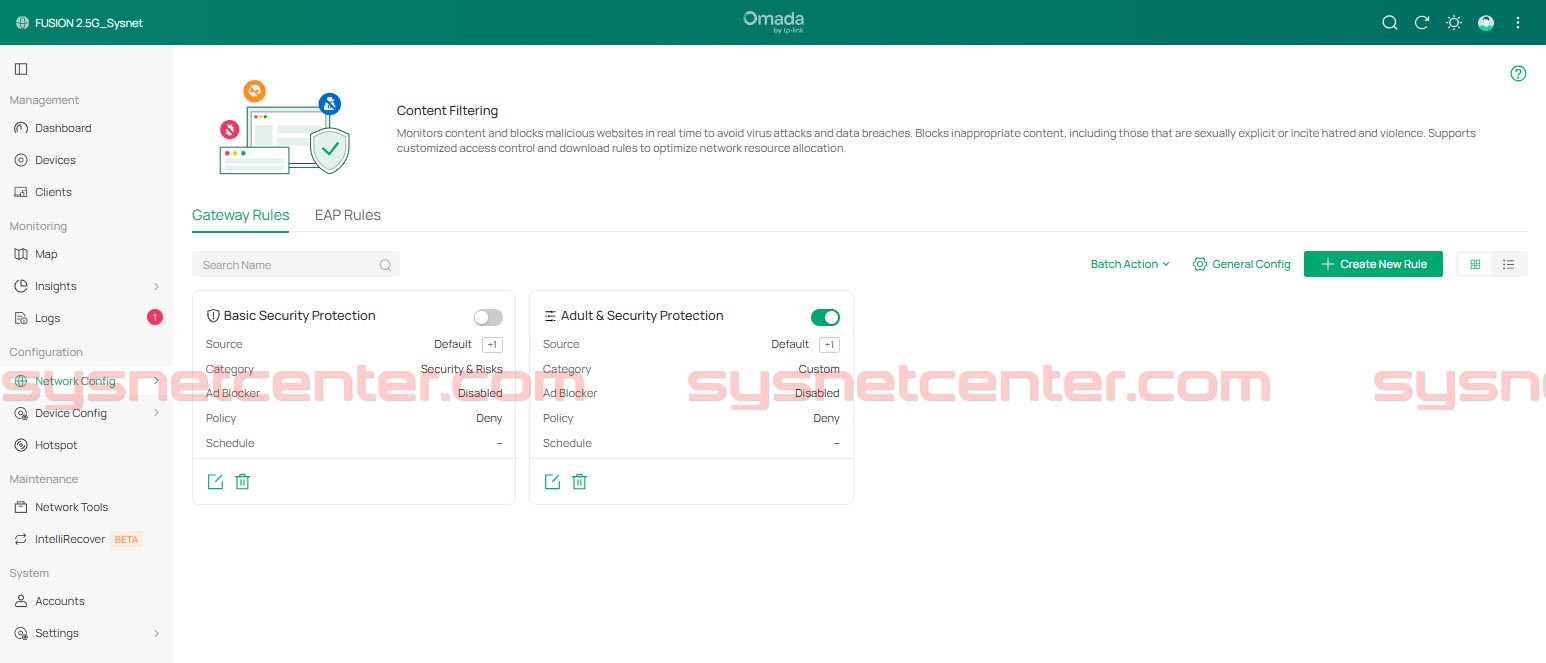This screenshot has width=1546, height=663.
Task: Click the Content Filtering heading
Action: (x=447, y=111)
